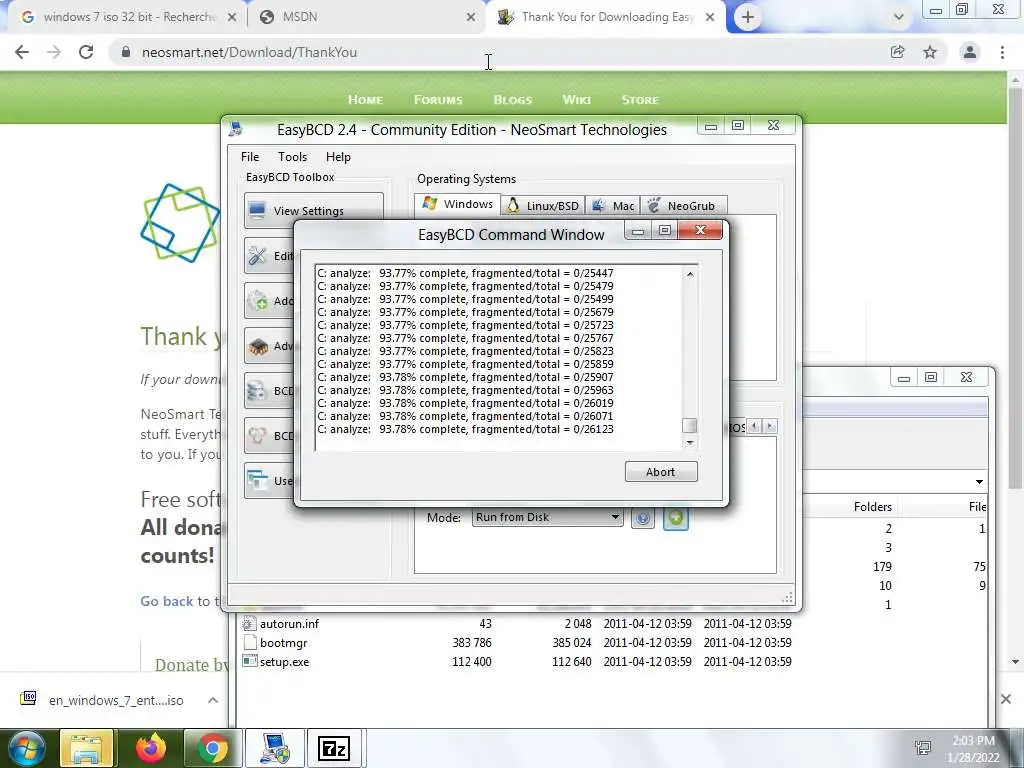This screenshot has height=768, width=1024.
Task: Click the green add entry icon
Action: tap(676, 519)
